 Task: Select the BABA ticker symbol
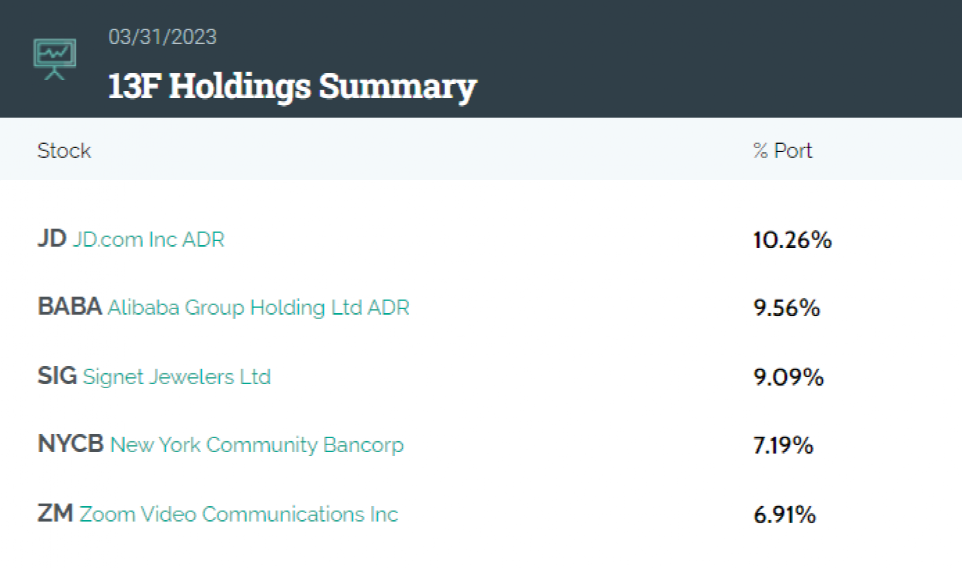[69, 307]
